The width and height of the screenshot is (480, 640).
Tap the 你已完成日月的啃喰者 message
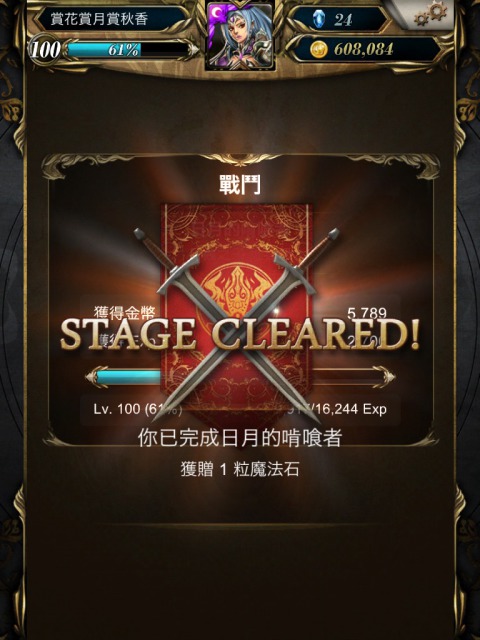coord(240,438)
